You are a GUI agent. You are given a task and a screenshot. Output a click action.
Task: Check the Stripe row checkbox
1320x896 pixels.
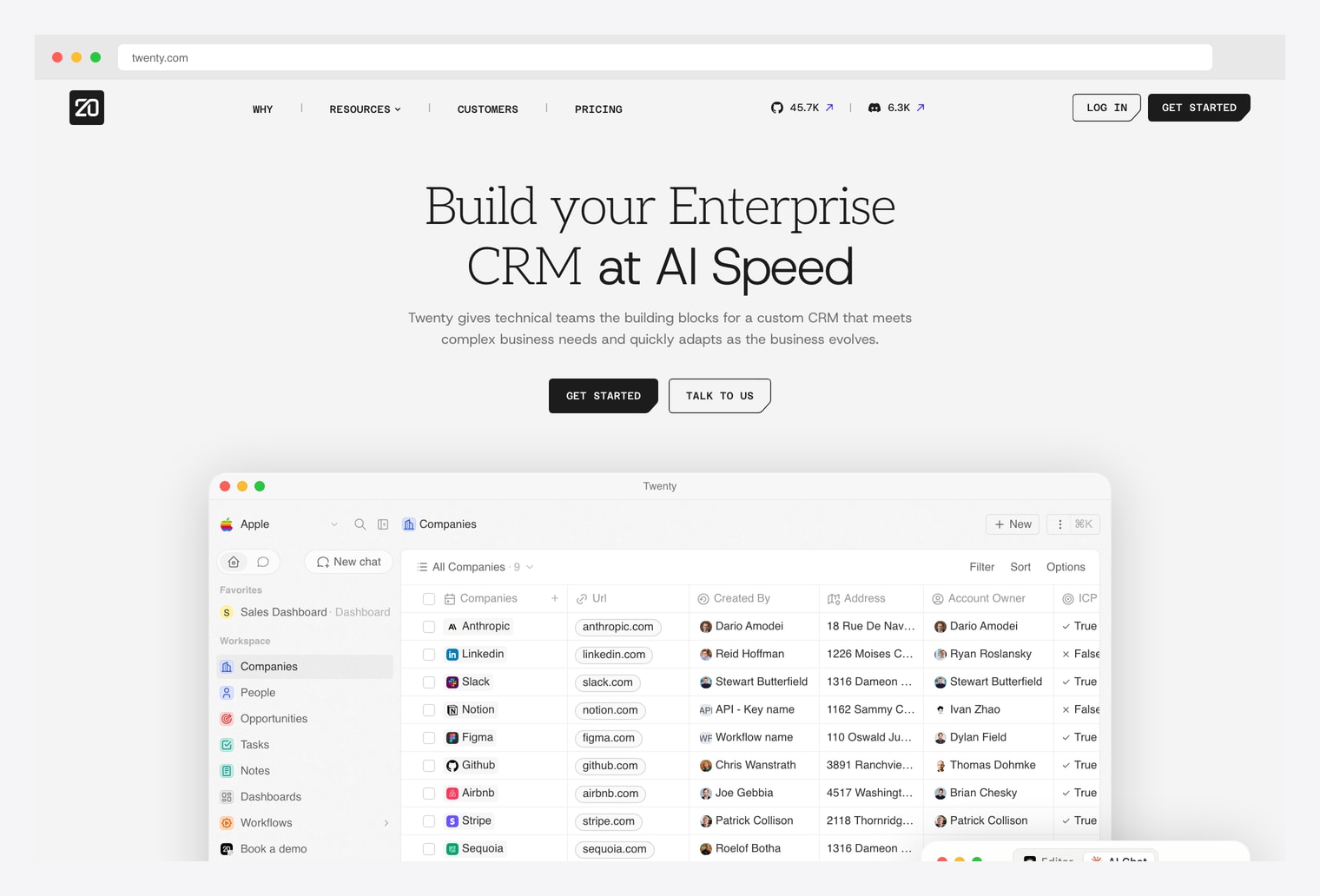(x=429, y=820)
